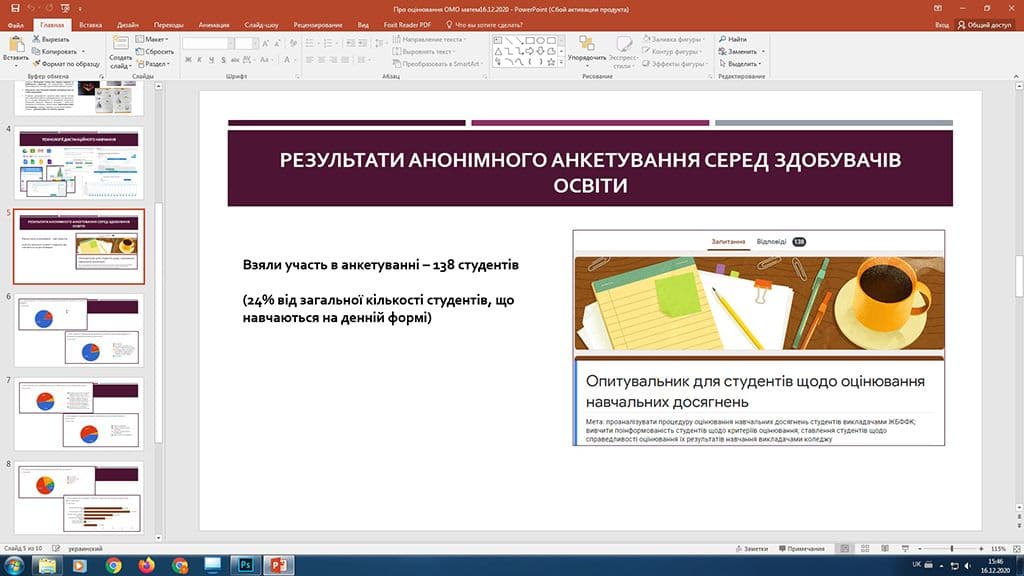Switch to Слайд-шоу tab
This screenshot has height=576, width=1024.
click(x=261, y=25)
